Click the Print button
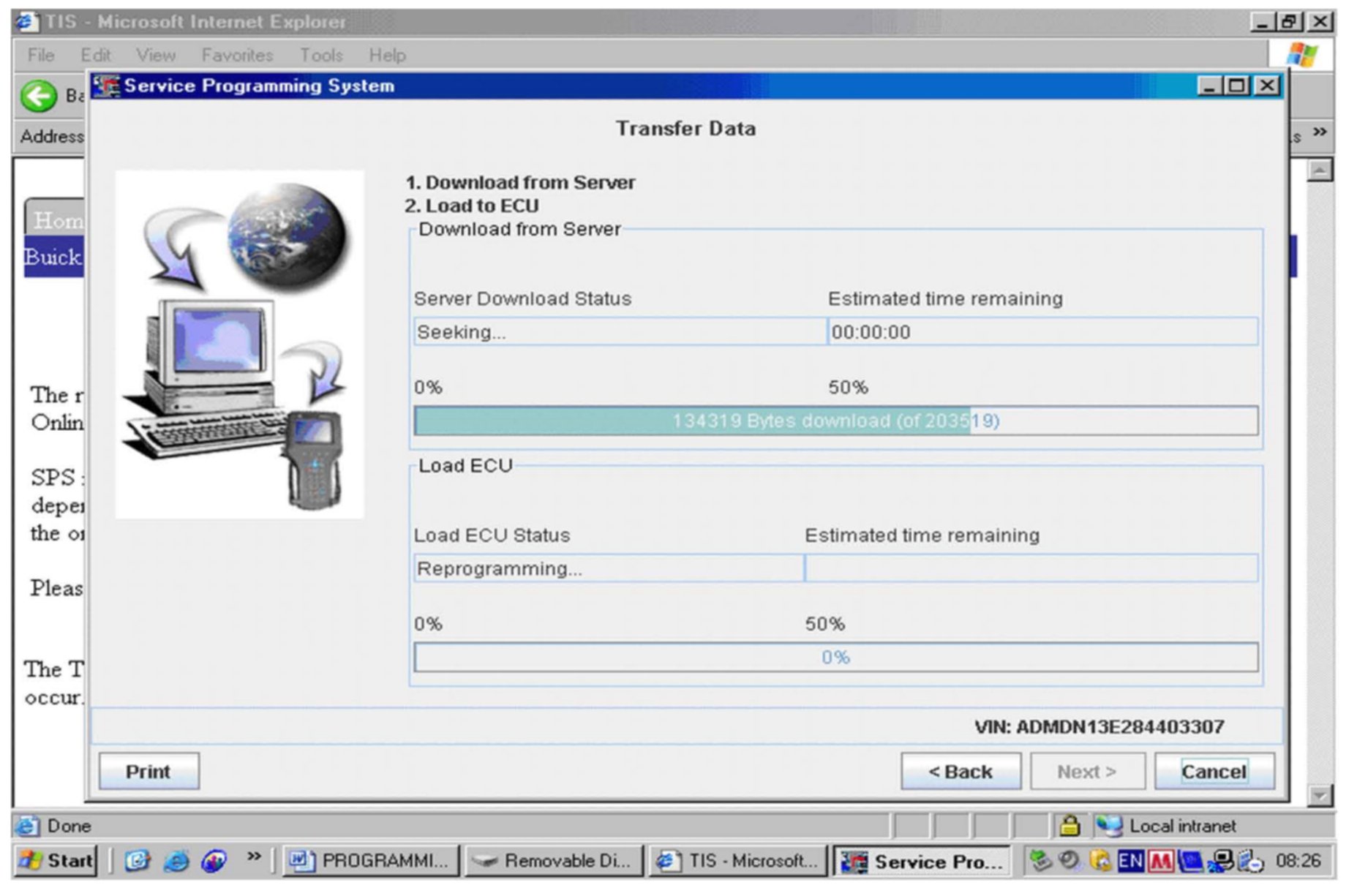The height and width of the screenshot is (896, 1357). [x=149, y=772]
